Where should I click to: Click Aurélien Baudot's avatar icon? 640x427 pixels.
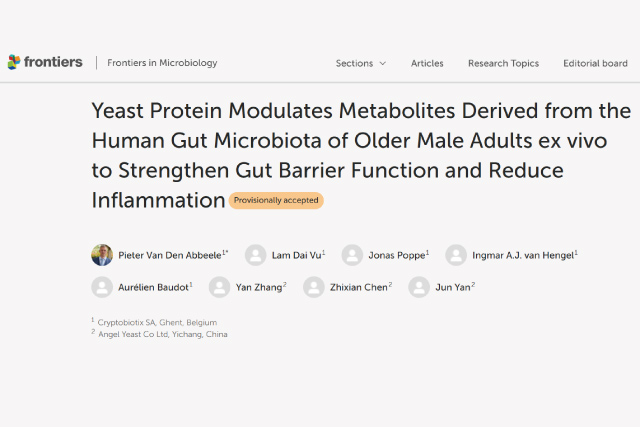(x=102, y=288)
